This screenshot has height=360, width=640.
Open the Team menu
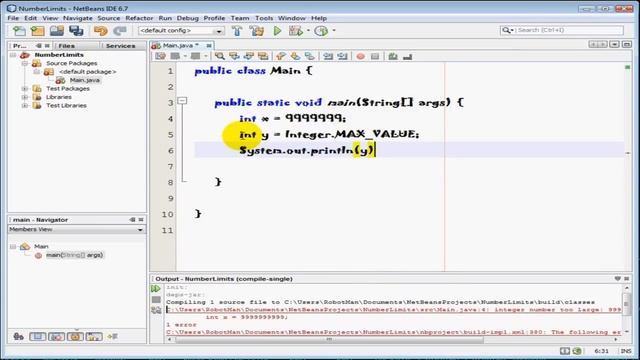240,18
